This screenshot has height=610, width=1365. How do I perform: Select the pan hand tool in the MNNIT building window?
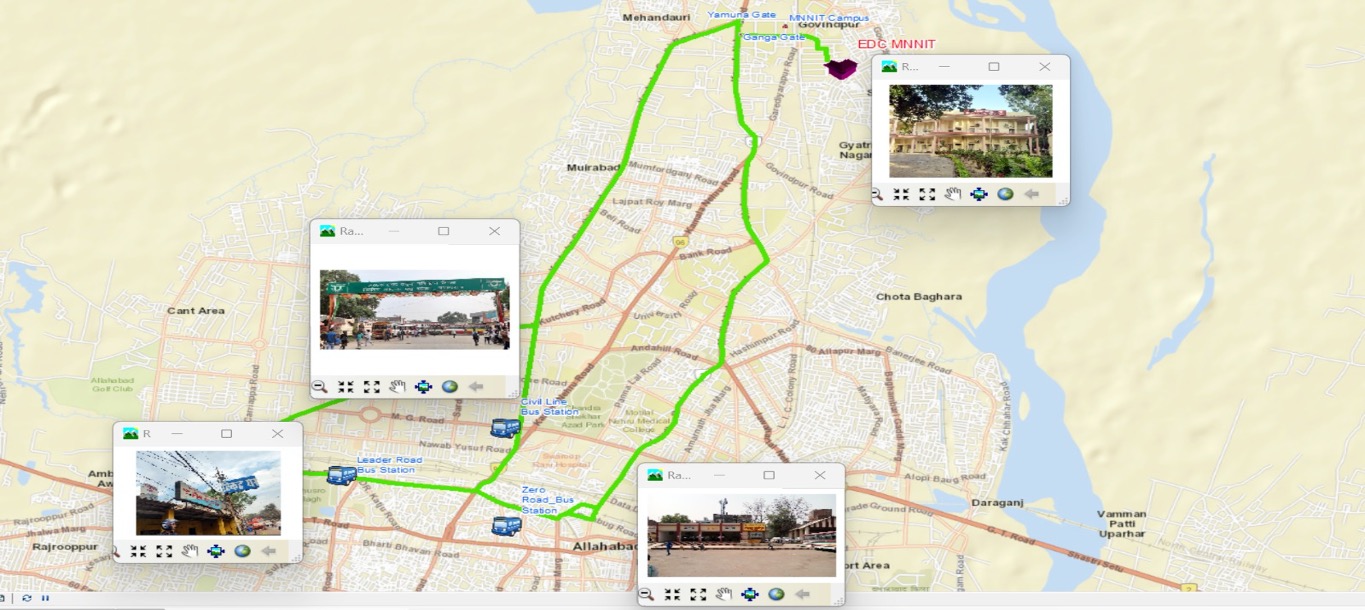[x=953, y=194]
